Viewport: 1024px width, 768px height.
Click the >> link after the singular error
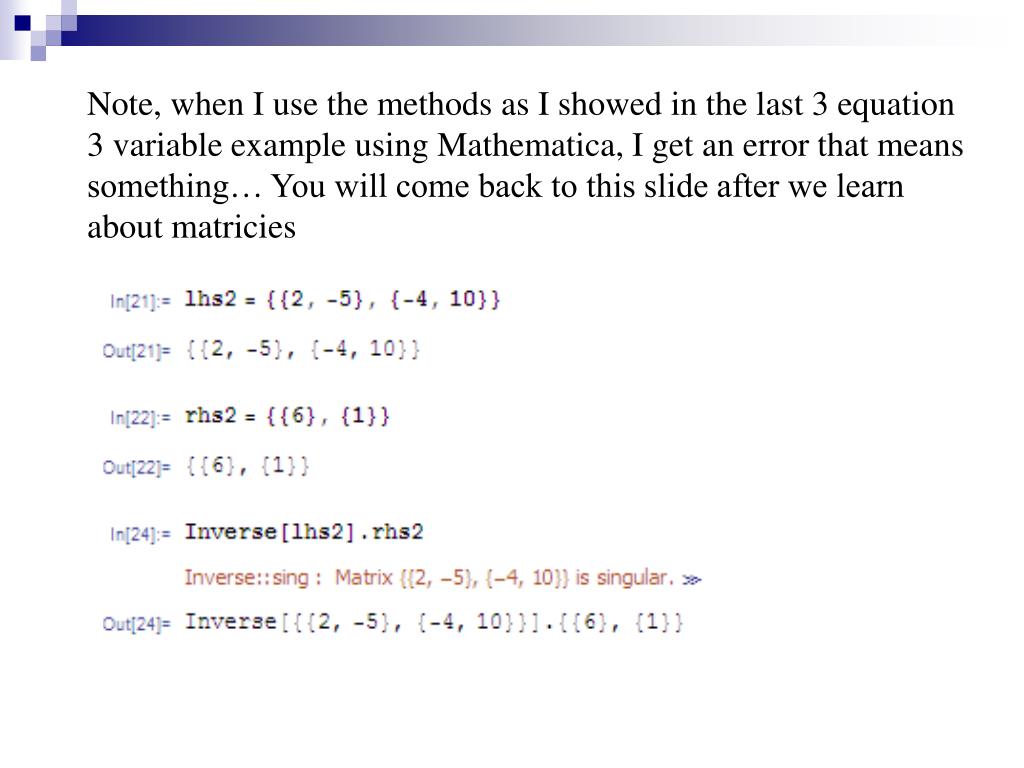tap(692, 579)
